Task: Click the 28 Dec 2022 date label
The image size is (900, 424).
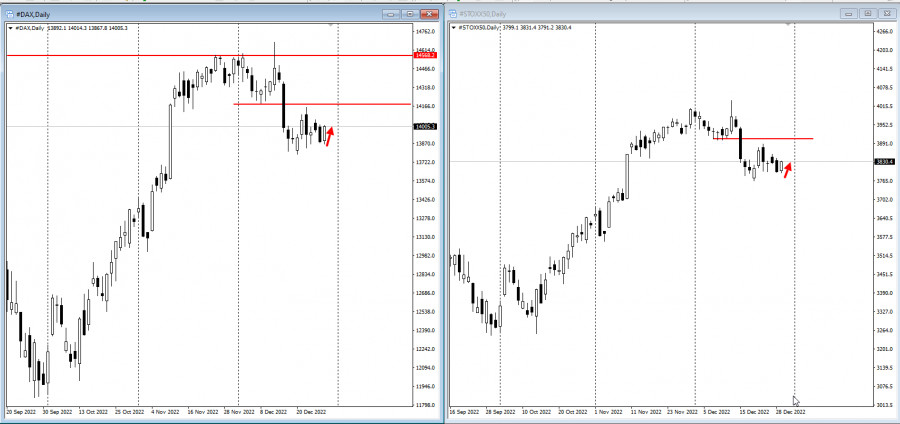Action: [790, 412]
